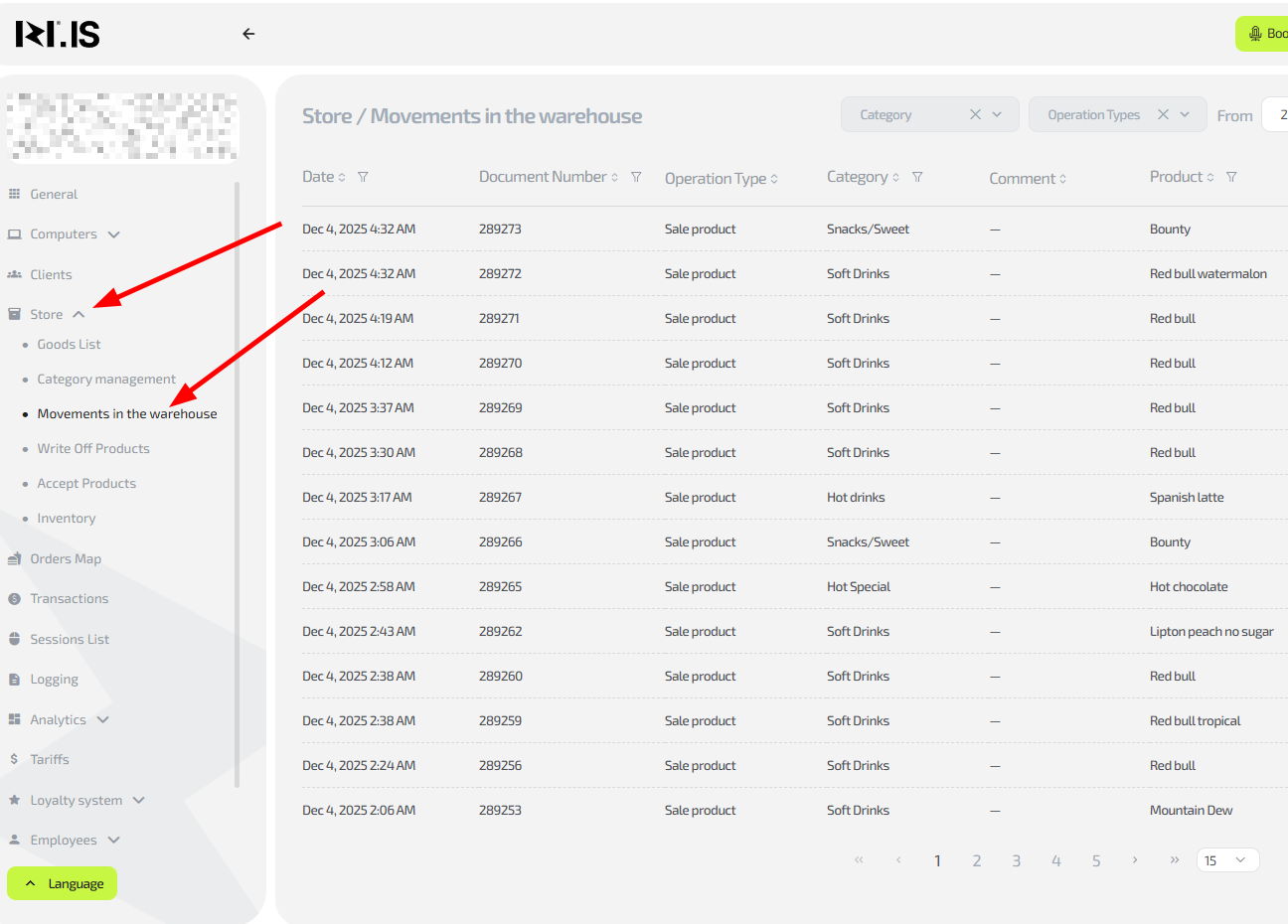Expand the Analytics menu section
The height and width of the screenshot is (924, 1288).
102,720
